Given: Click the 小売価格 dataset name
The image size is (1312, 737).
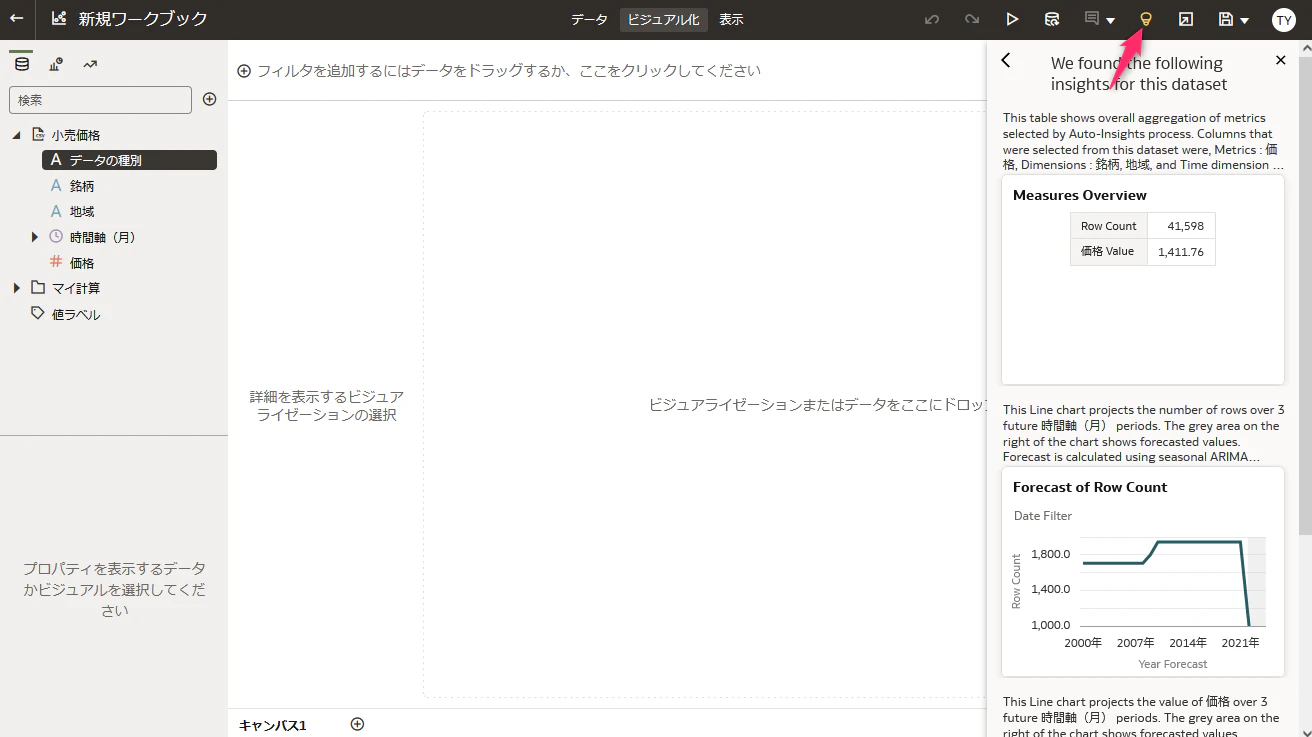Looking at the screenshot, I should tap(76, 135).
